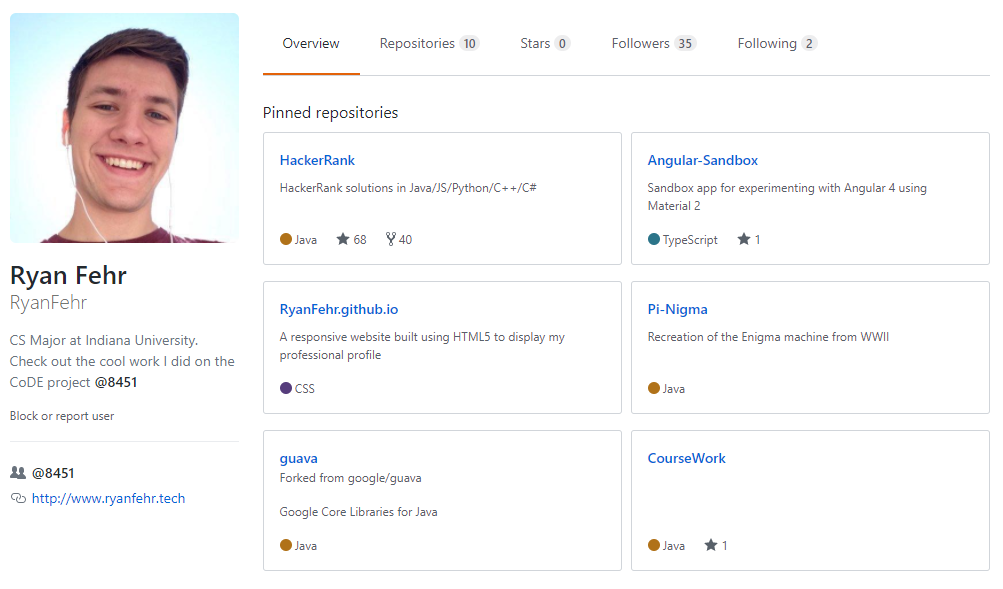This screenshot has width=1003, height=589.
Task: Click the star icon on HackerRank repository
Action: point(344,238)
